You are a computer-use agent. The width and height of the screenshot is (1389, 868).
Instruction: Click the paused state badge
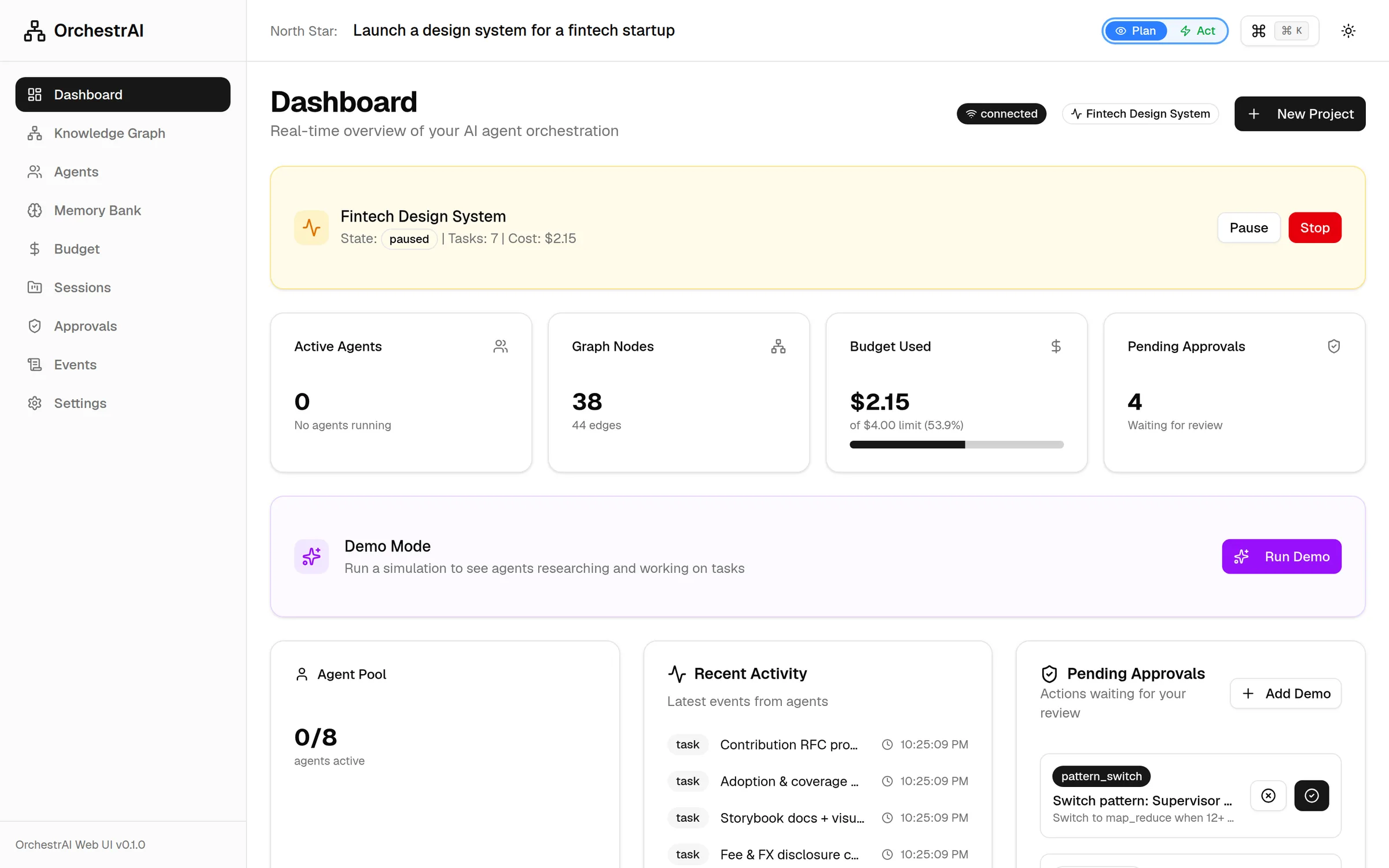(x=409, y=239)
